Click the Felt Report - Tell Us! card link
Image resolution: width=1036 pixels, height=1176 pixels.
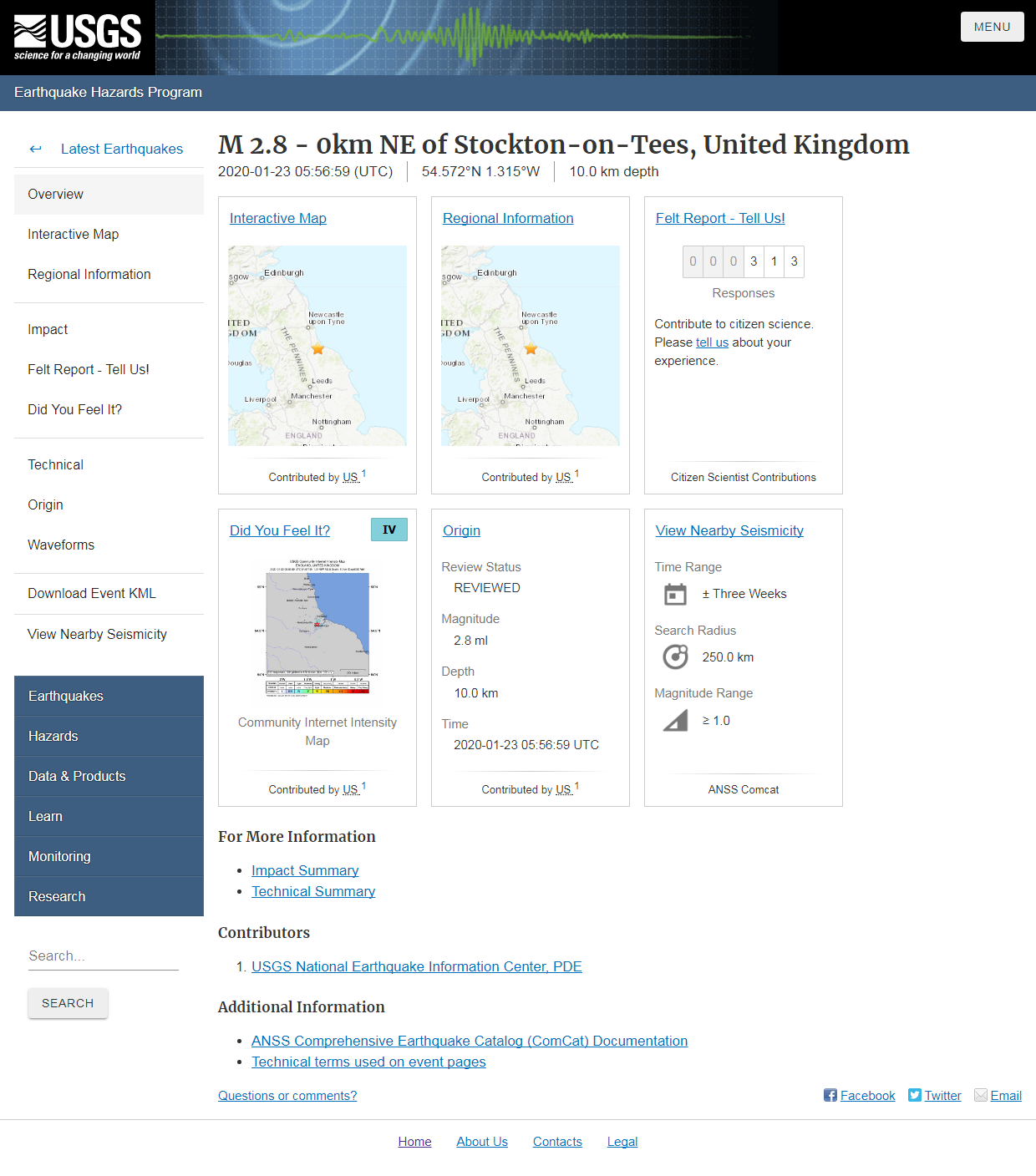tap(720, 218)
